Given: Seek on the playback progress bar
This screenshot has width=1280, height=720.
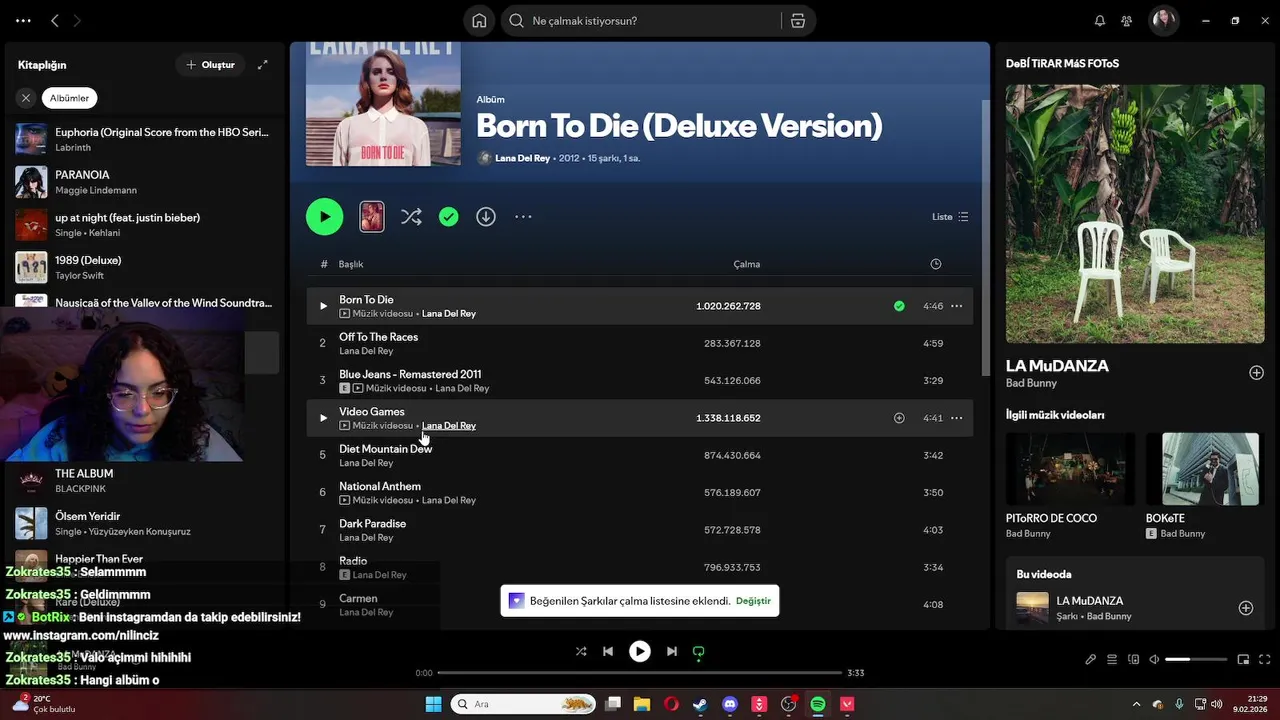Looking at the screenshot, I should pos(640,673).
